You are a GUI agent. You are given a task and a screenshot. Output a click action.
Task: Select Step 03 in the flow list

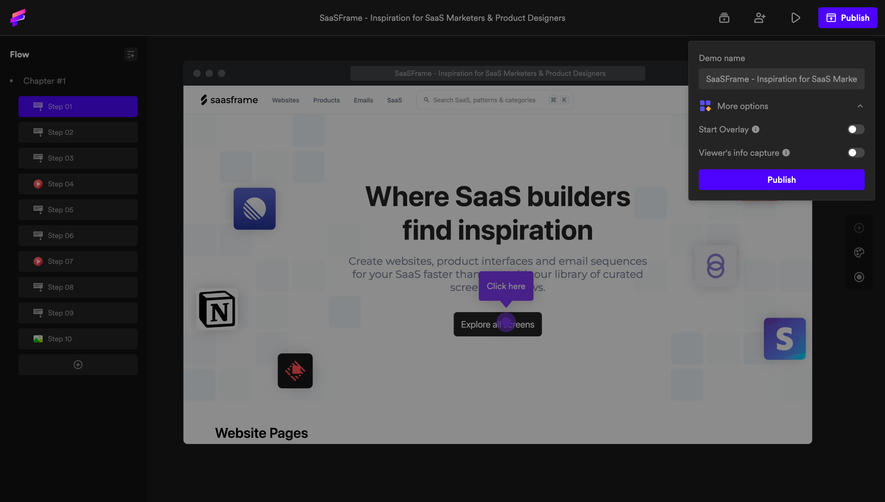coord(78,158)
